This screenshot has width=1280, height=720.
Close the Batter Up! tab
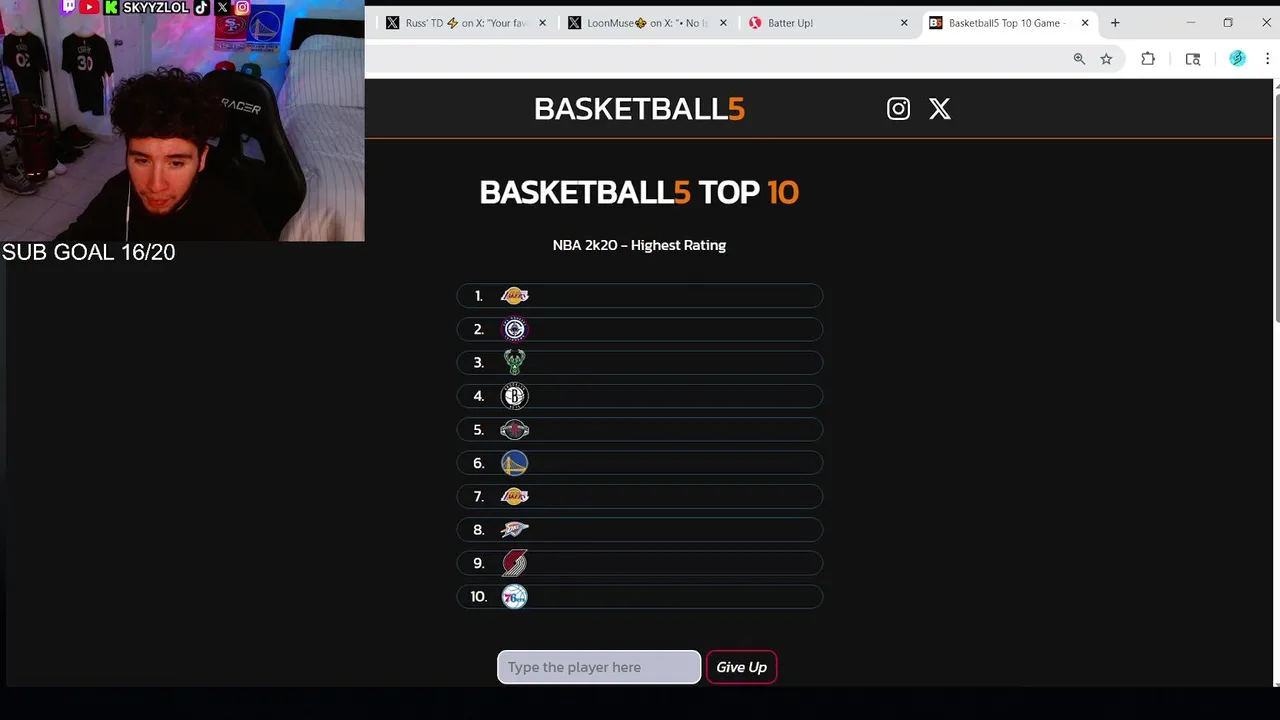(x=904, y=23)
